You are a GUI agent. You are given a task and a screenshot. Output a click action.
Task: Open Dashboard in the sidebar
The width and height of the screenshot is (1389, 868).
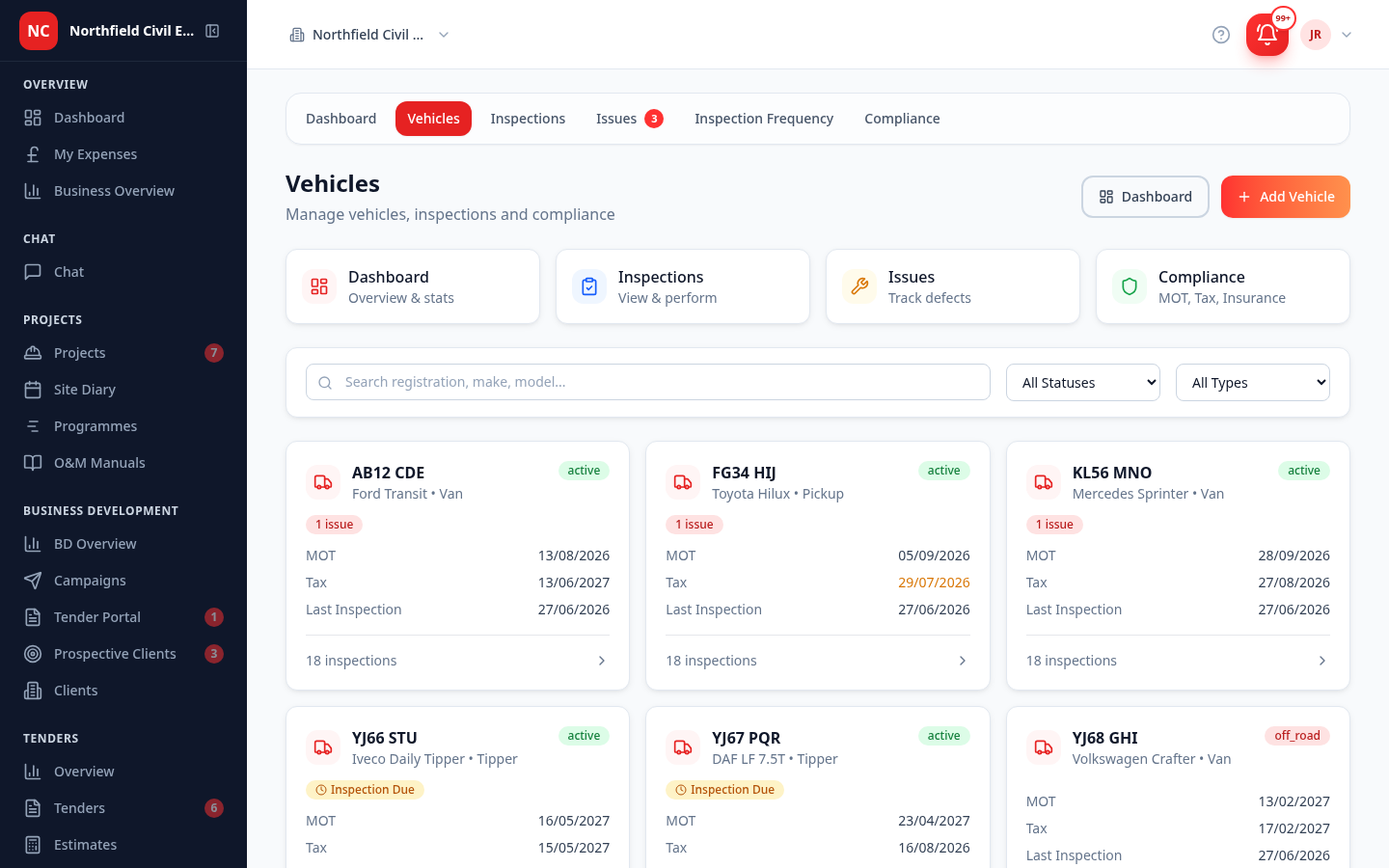123,118
